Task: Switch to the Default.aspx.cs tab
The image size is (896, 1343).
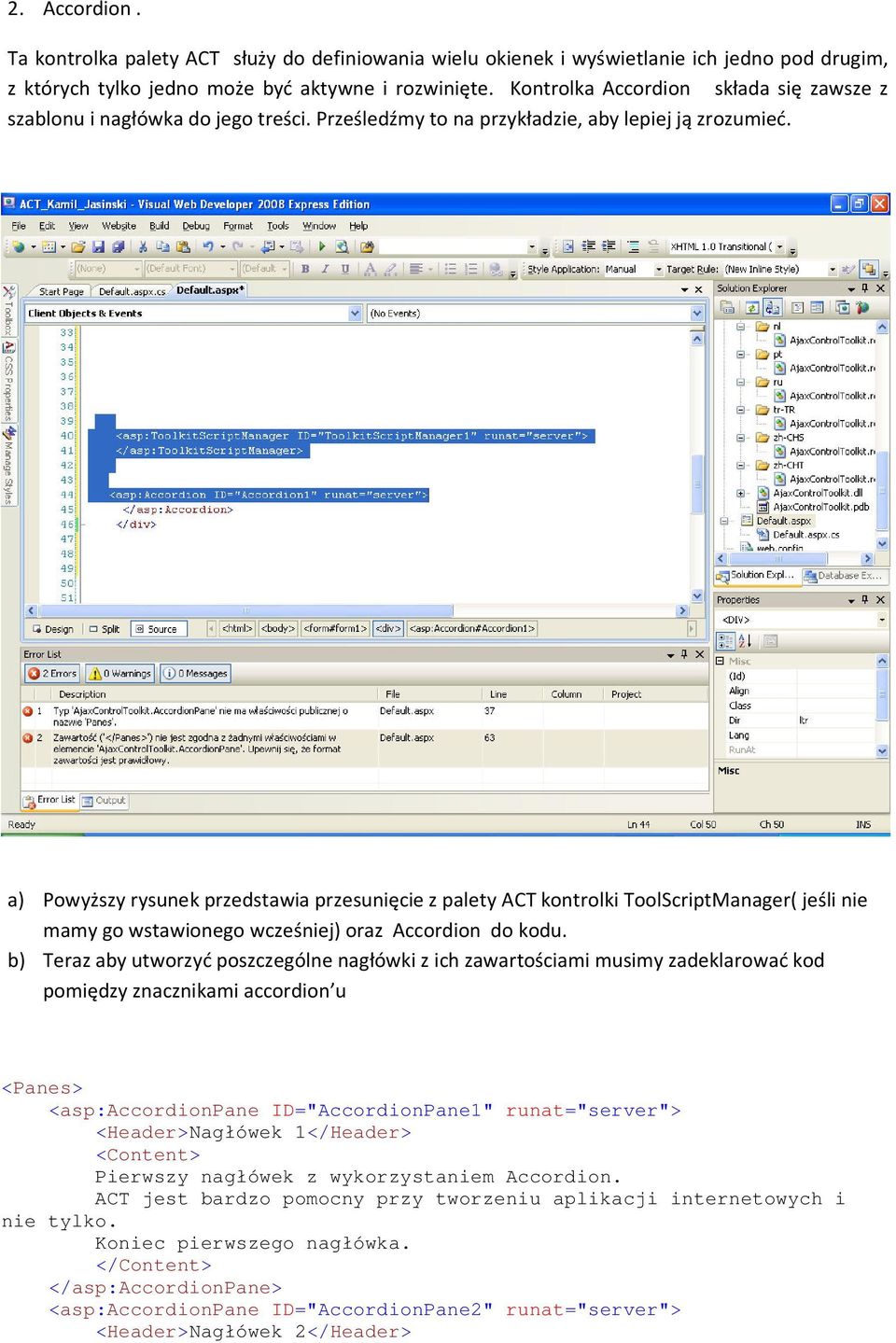Action: pos(132,291)
